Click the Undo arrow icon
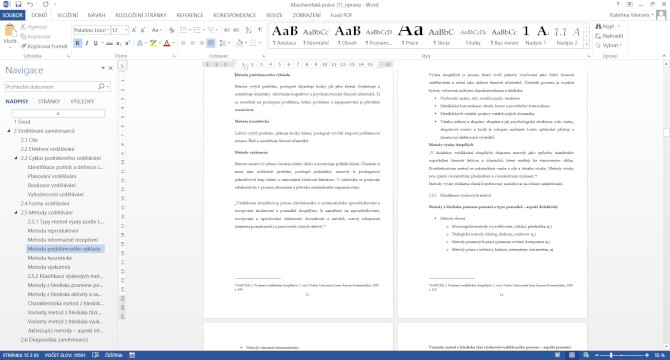670x360 pixels. tap(30, 4)
